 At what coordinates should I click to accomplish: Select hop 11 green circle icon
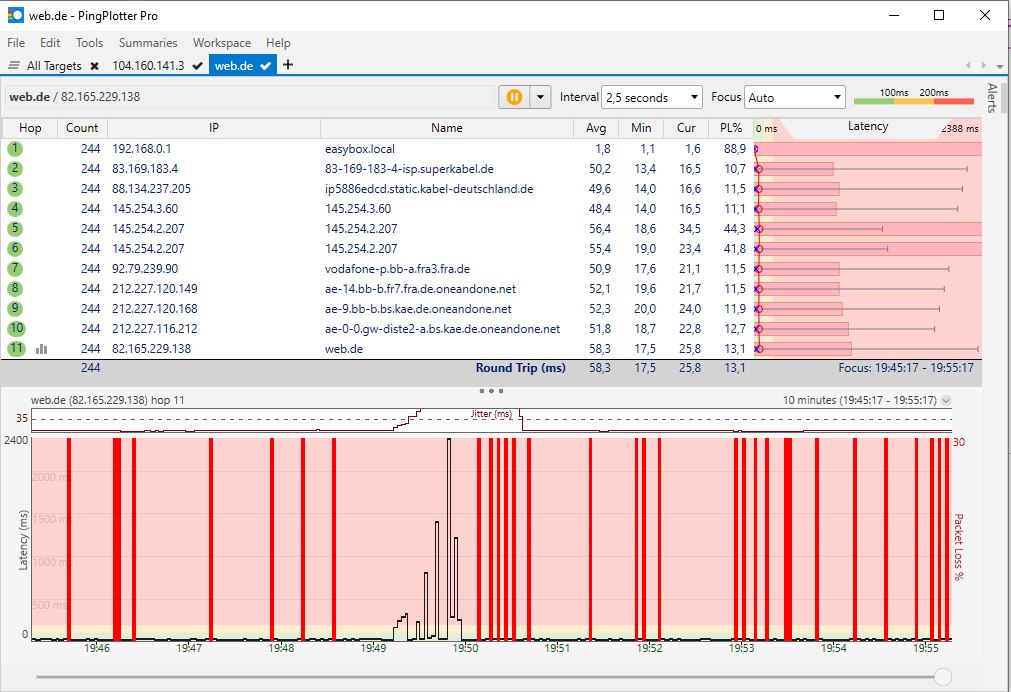tap(16, 349)
